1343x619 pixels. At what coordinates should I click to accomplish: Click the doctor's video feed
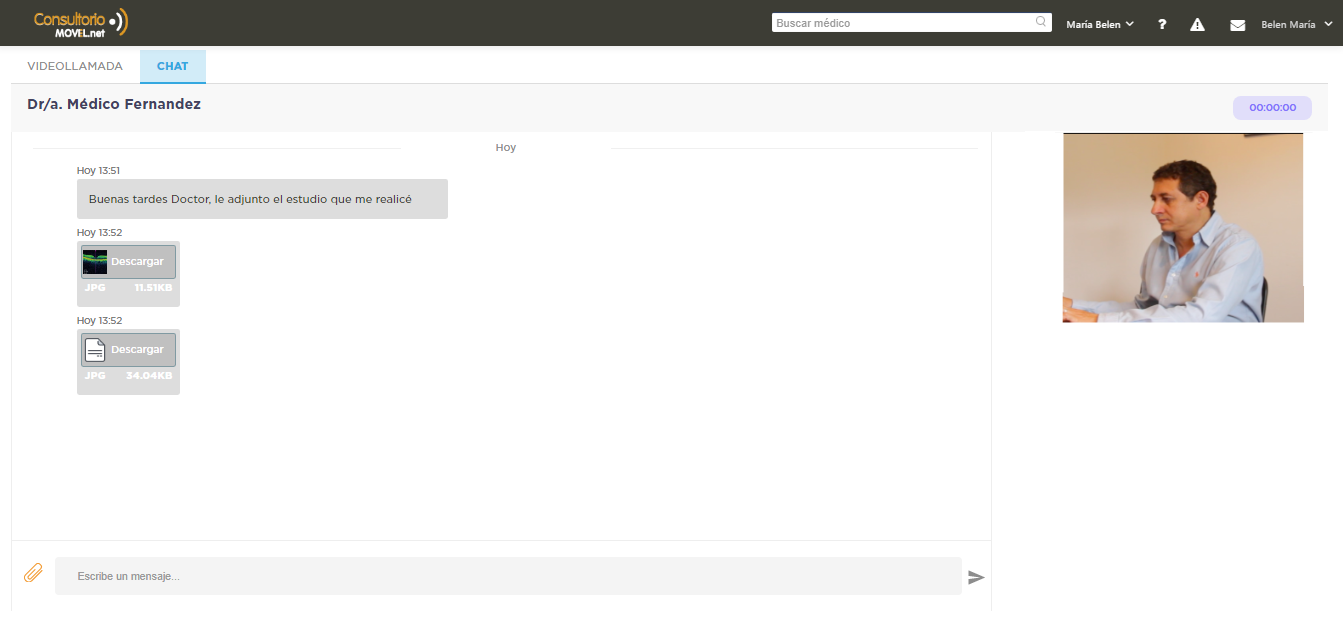[1183, 227]
